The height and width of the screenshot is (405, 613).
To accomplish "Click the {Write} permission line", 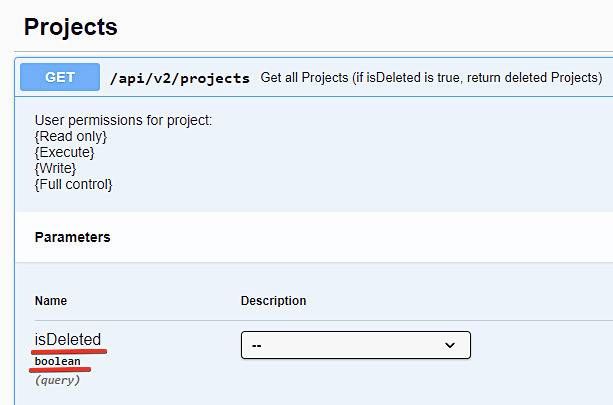I will coord(56,168).
